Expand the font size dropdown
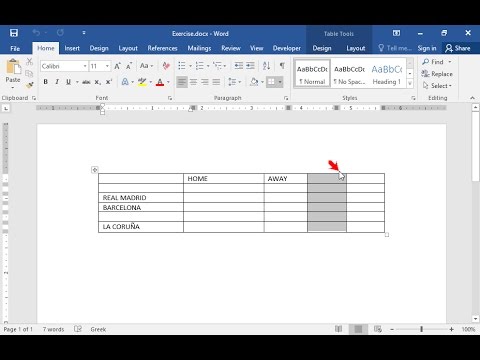This screenshot has width=480, height=360. tap(107, 66)
